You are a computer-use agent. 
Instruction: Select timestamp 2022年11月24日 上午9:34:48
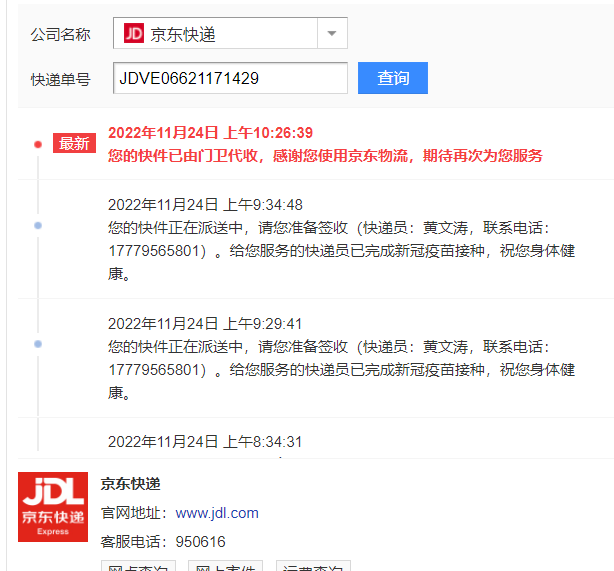point(205,205)
